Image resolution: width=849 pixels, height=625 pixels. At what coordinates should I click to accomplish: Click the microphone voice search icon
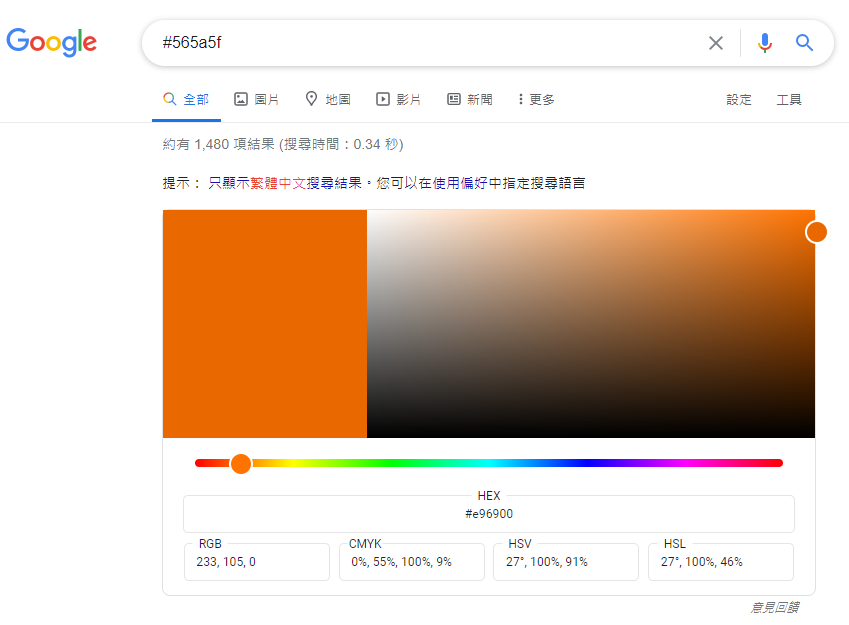[764, 43]
